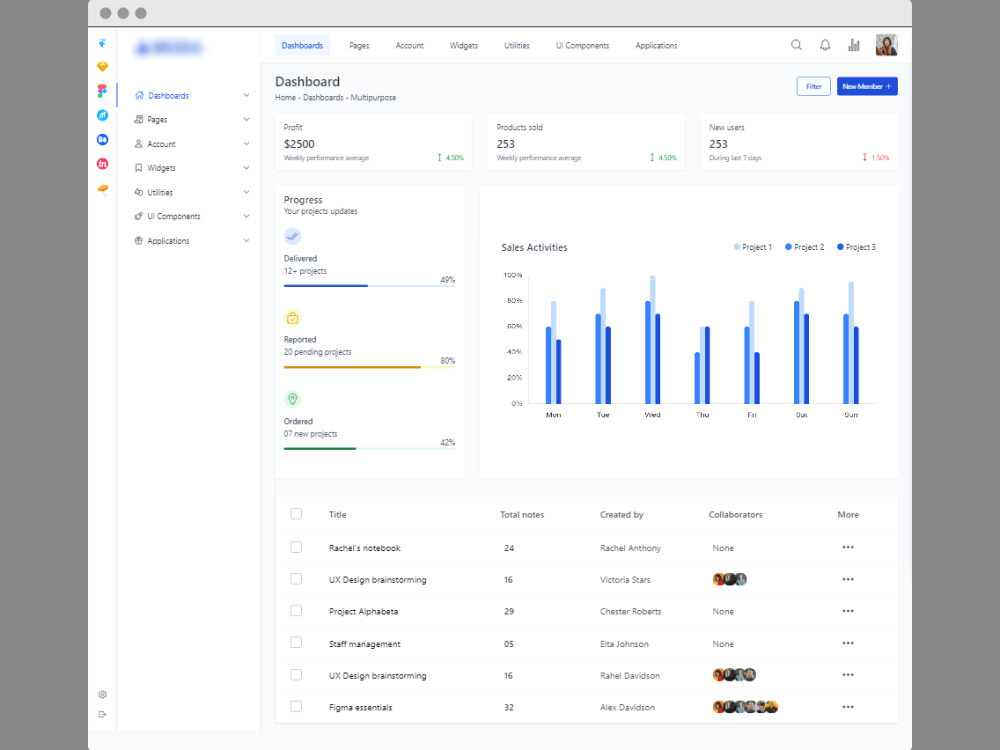Click the Figma icon in left rail
The width and height of the screenshot is (1000, 750).
pyautogui.click(x=102, y=91)
